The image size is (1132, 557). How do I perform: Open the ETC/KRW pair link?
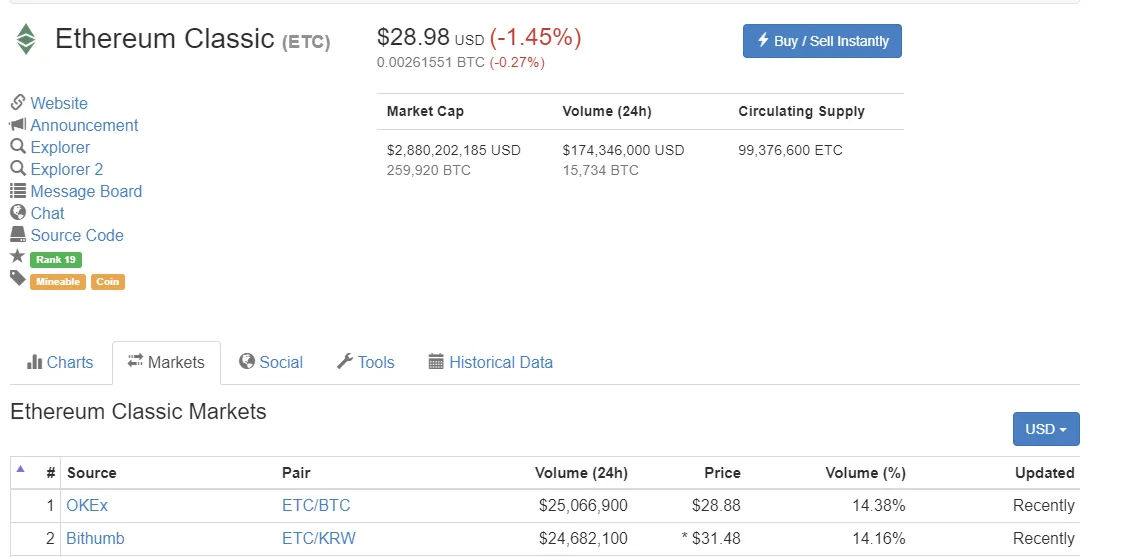[318, 539]
